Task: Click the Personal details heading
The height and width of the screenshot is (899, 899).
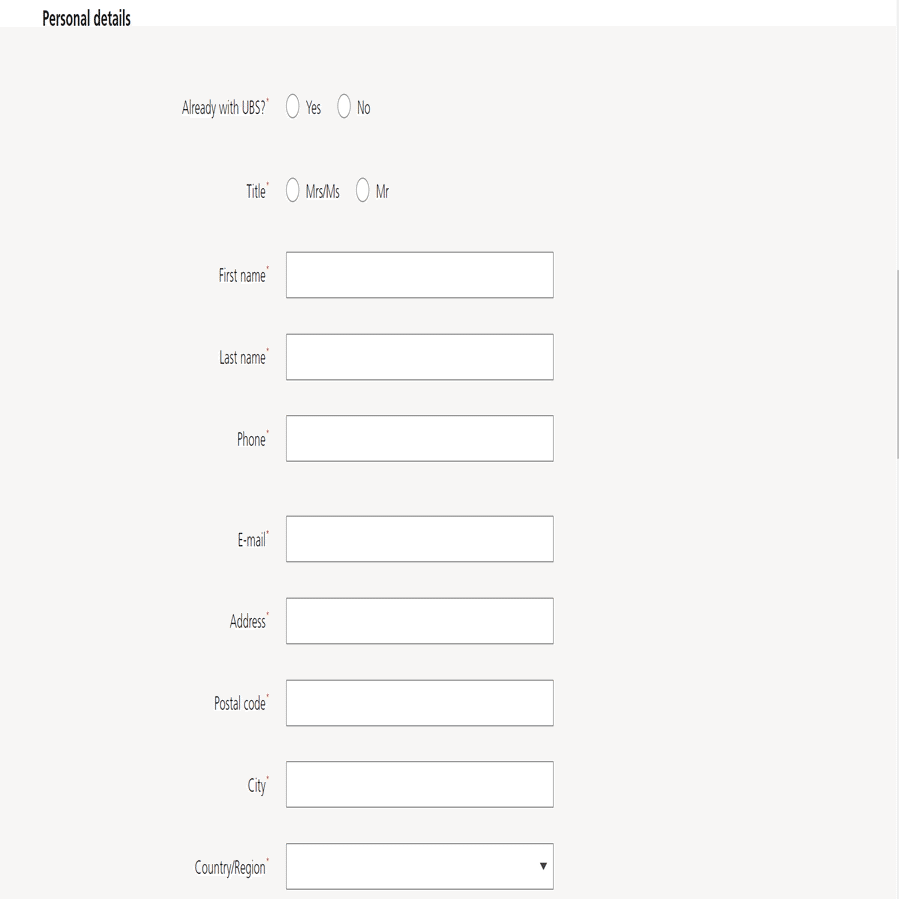Action: click(x=86, y=18)
